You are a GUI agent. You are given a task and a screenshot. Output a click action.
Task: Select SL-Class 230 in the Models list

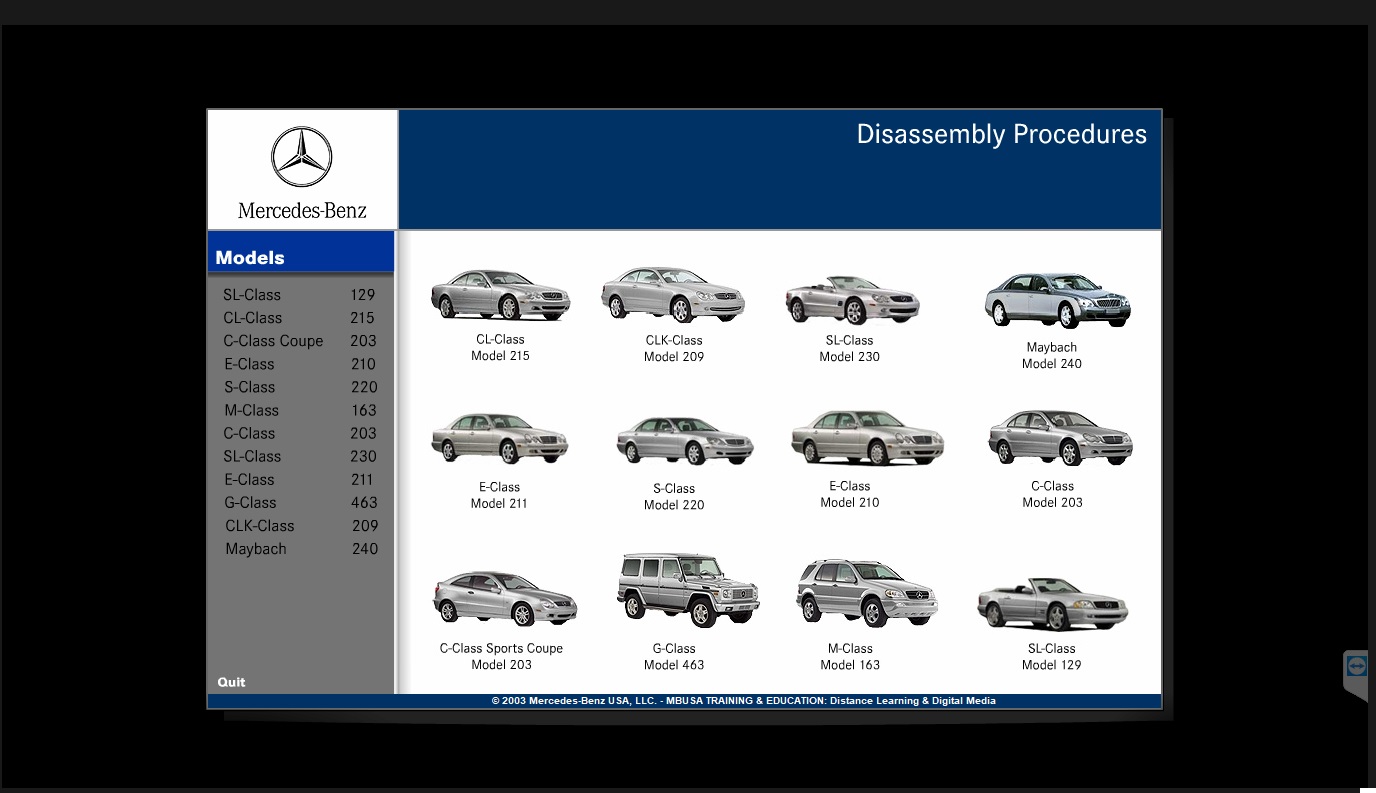click(x=299, y=456)
